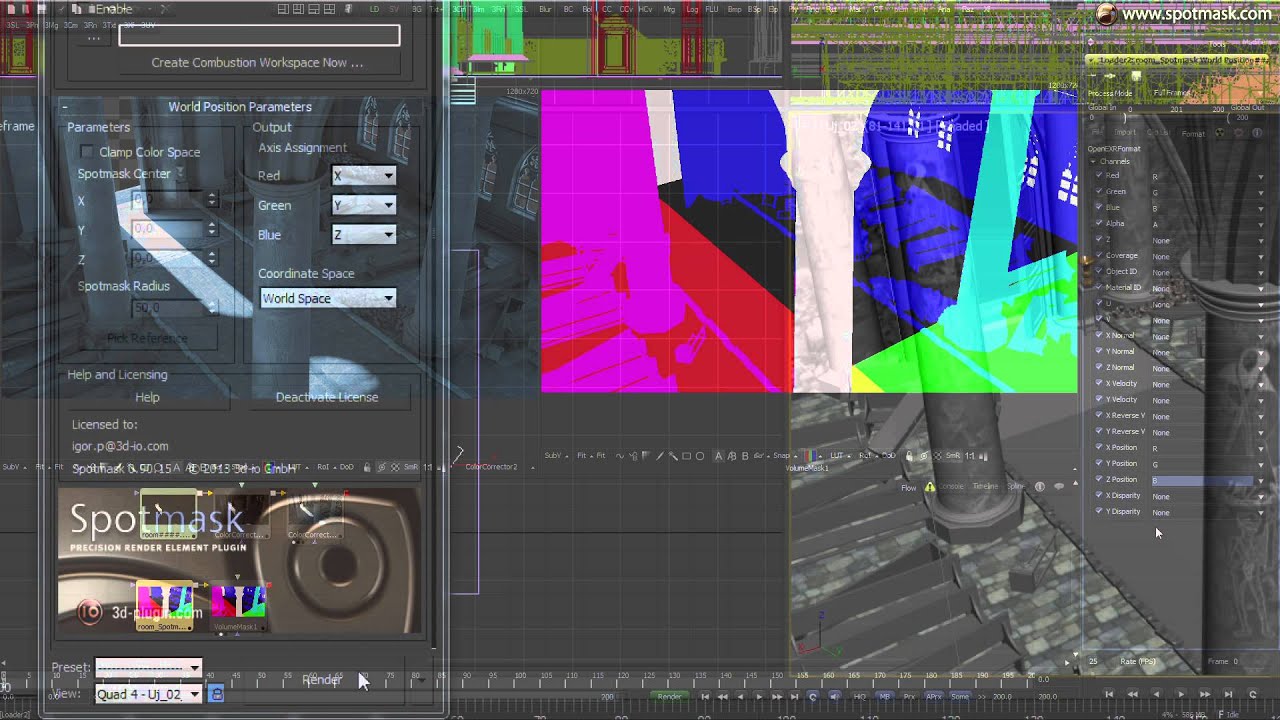
Task: Toggle the Z Position channel checkbox
Action: (x=1099, y=480)
